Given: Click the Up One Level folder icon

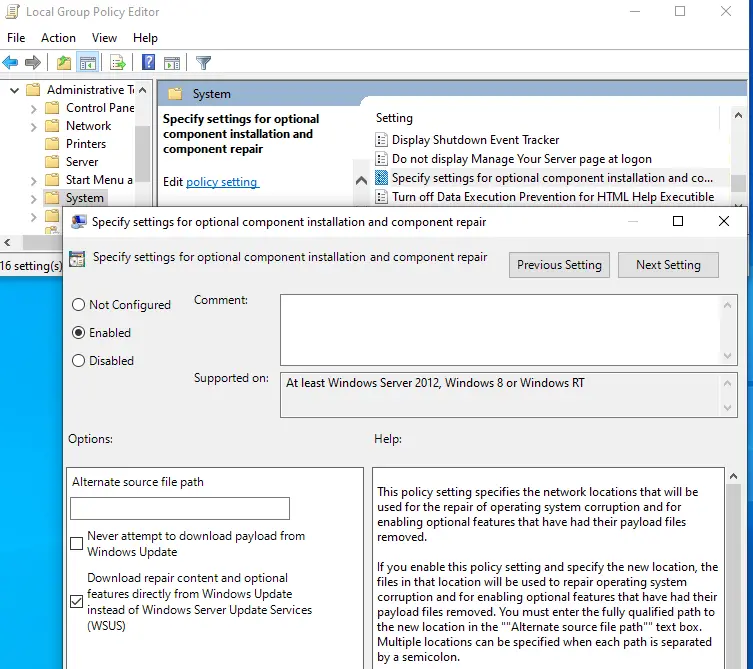Looking at the screenshot, I should tap(64, 63).
